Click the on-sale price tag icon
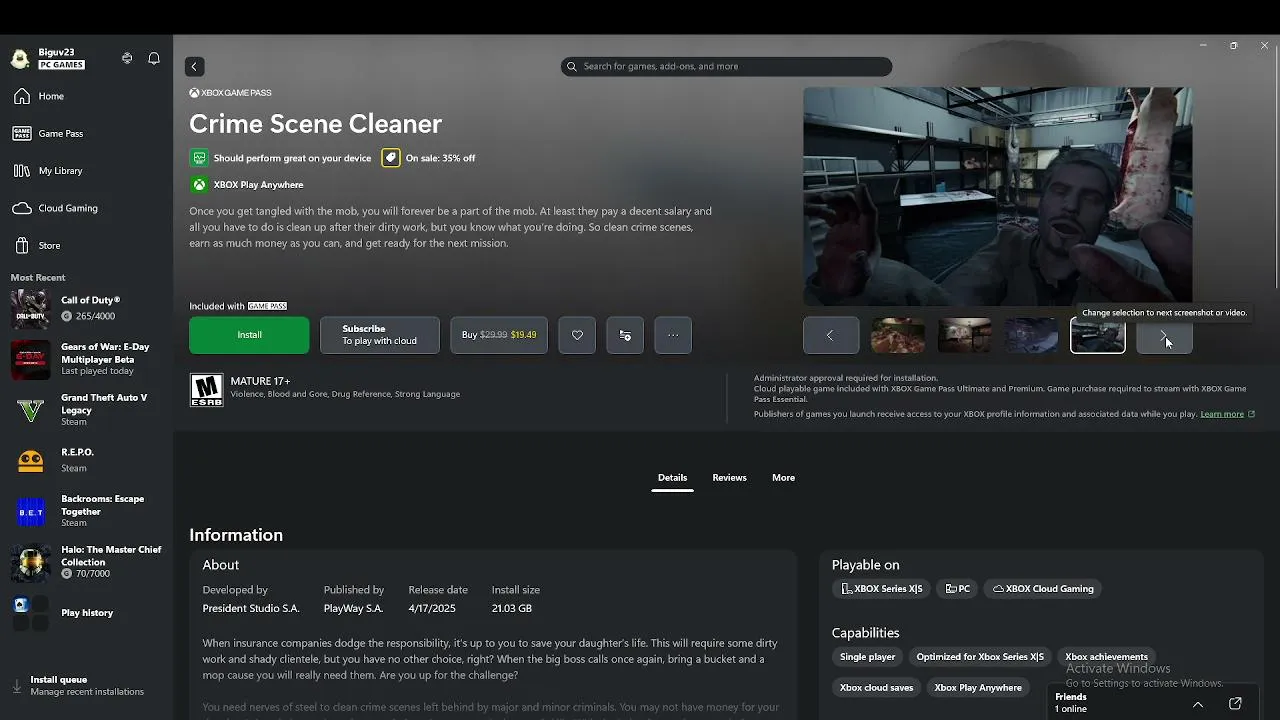Image resolution: width=1280 pixels, height=720 pixels. 391,158
